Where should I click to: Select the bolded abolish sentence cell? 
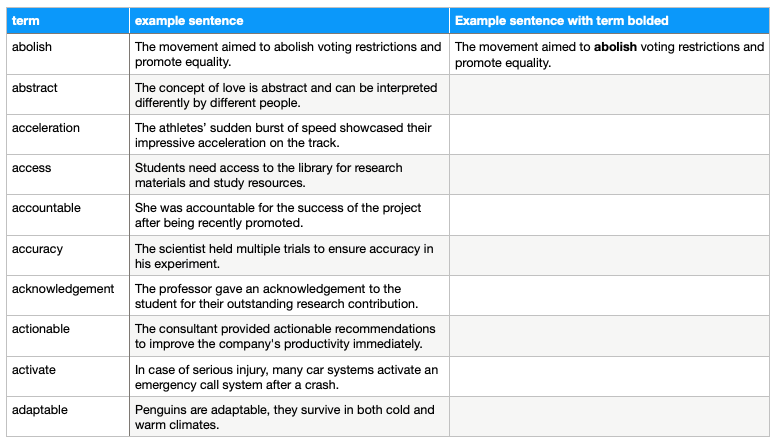click(x=609, y=55)
